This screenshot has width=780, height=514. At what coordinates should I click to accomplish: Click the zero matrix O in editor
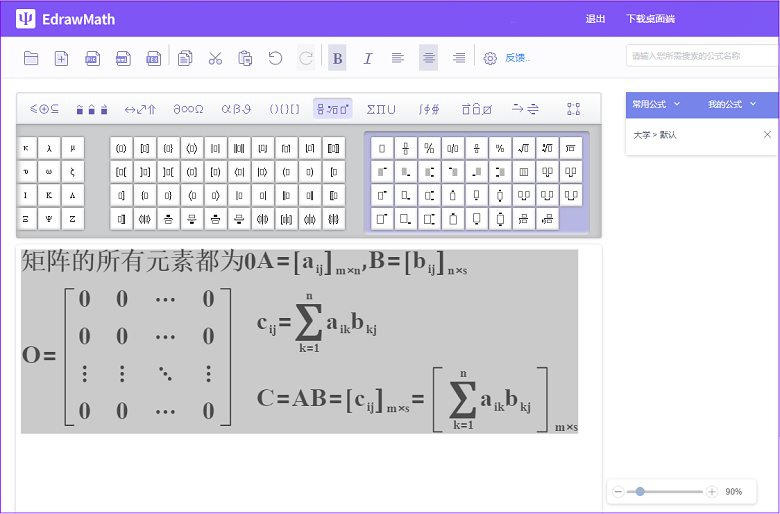tap(127, 356)
